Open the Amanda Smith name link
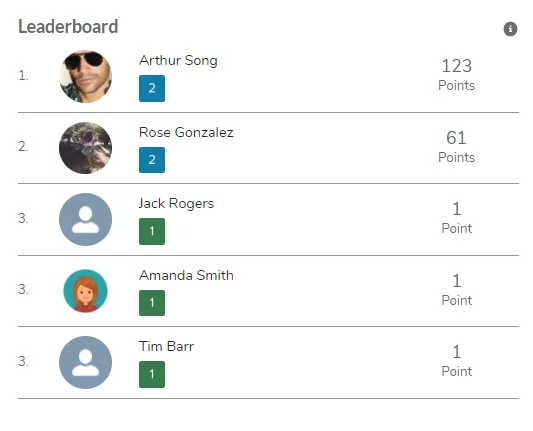 point(186,275)
